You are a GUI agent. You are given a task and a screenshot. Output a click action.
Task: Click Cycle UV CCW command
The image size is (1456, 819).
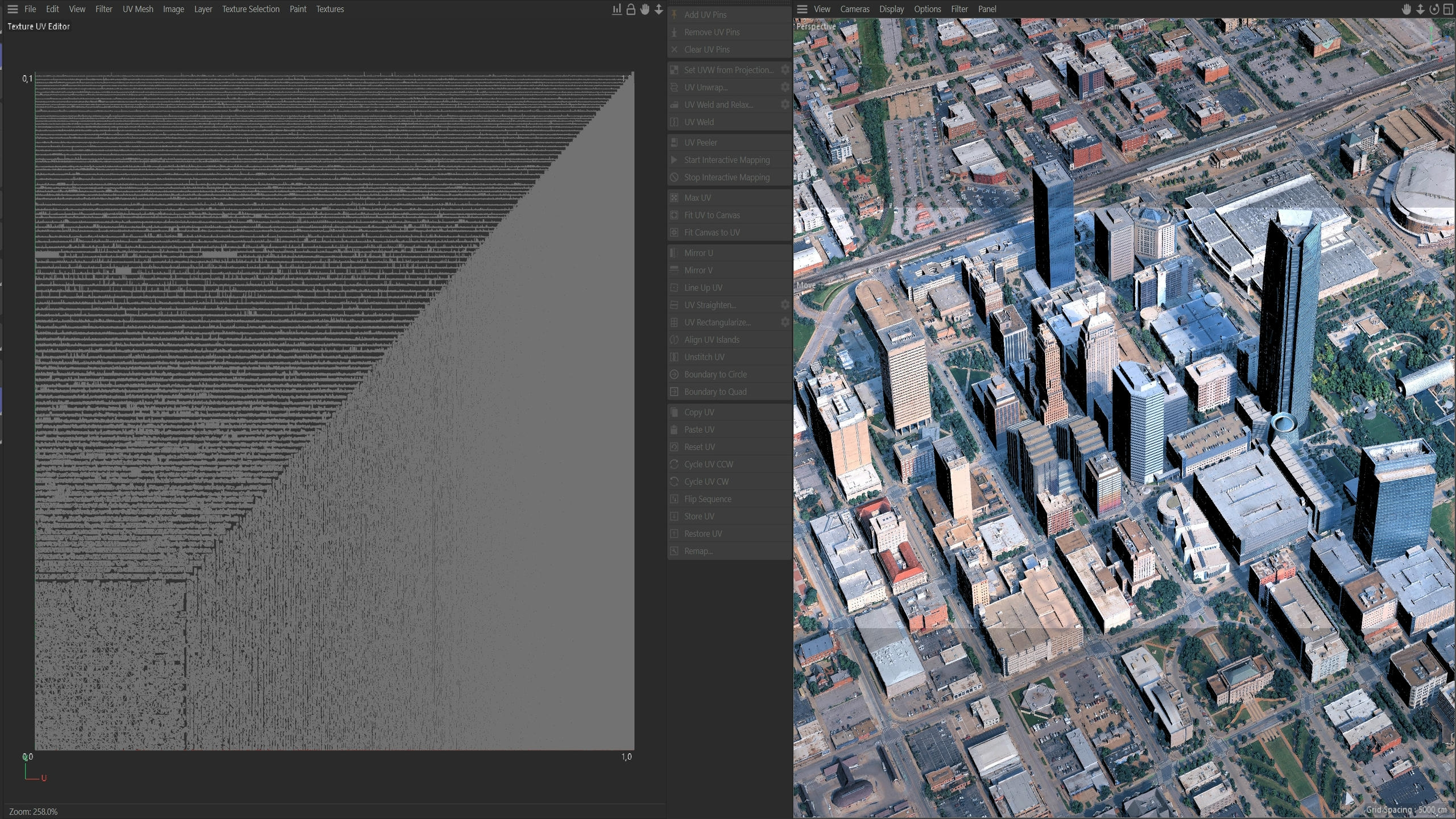(x=729, y=464)
